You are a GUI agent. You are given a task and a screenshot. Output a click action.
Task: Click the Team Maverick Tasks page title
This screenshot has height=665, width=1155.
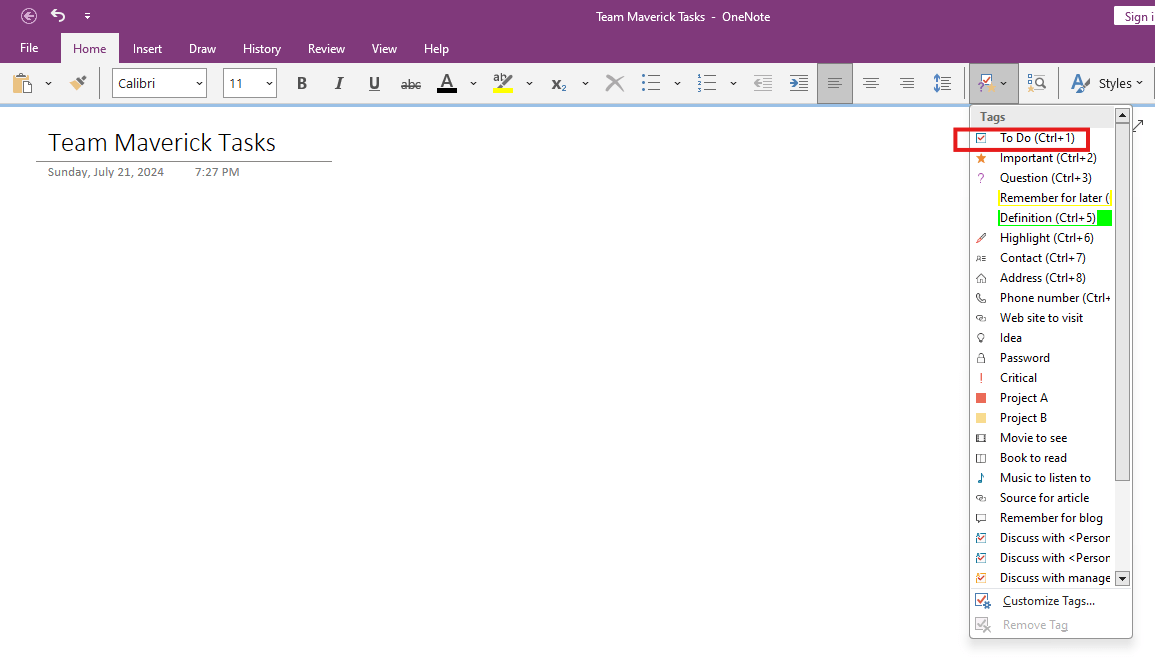[x=162, y=142]
